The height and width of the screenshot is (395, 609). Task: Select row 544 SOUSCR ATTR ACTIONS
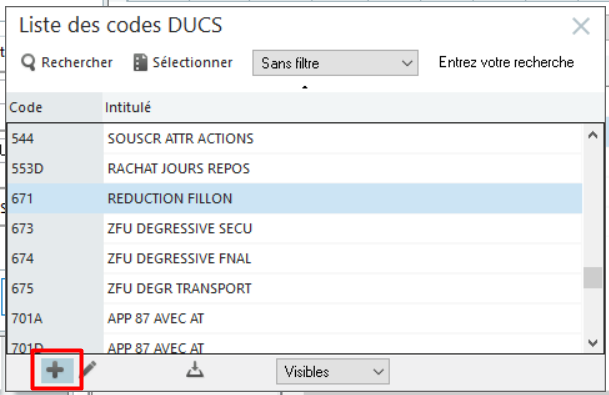coord(295,139)
